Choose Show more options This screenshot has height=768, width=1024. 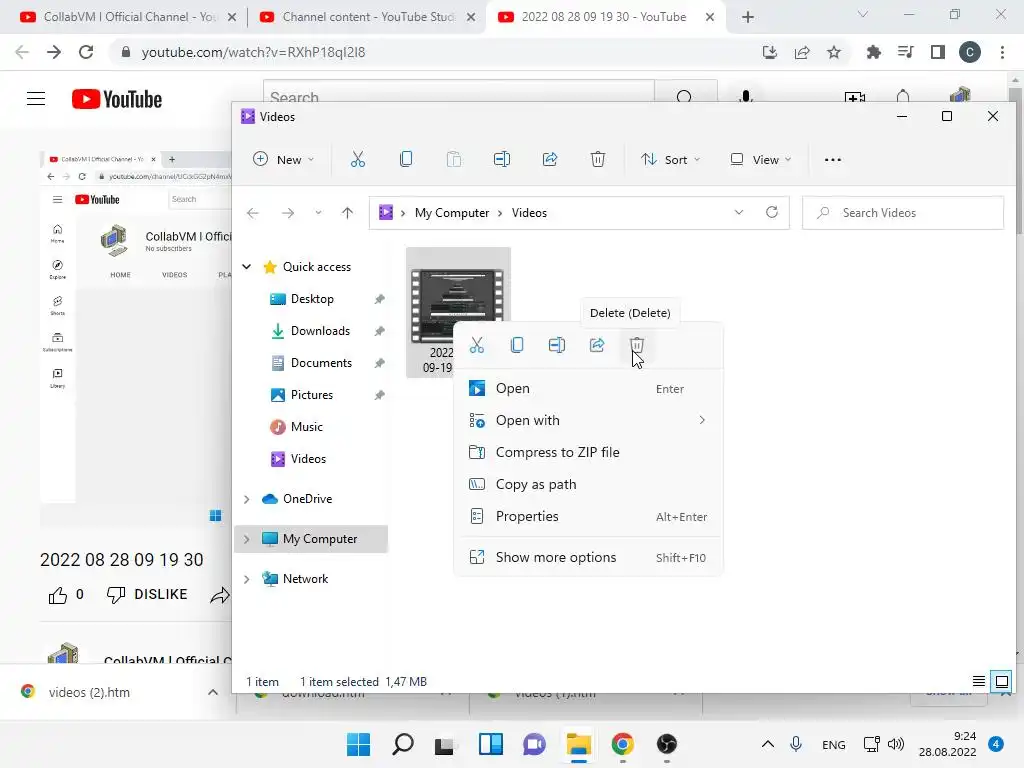click(588, 558)
